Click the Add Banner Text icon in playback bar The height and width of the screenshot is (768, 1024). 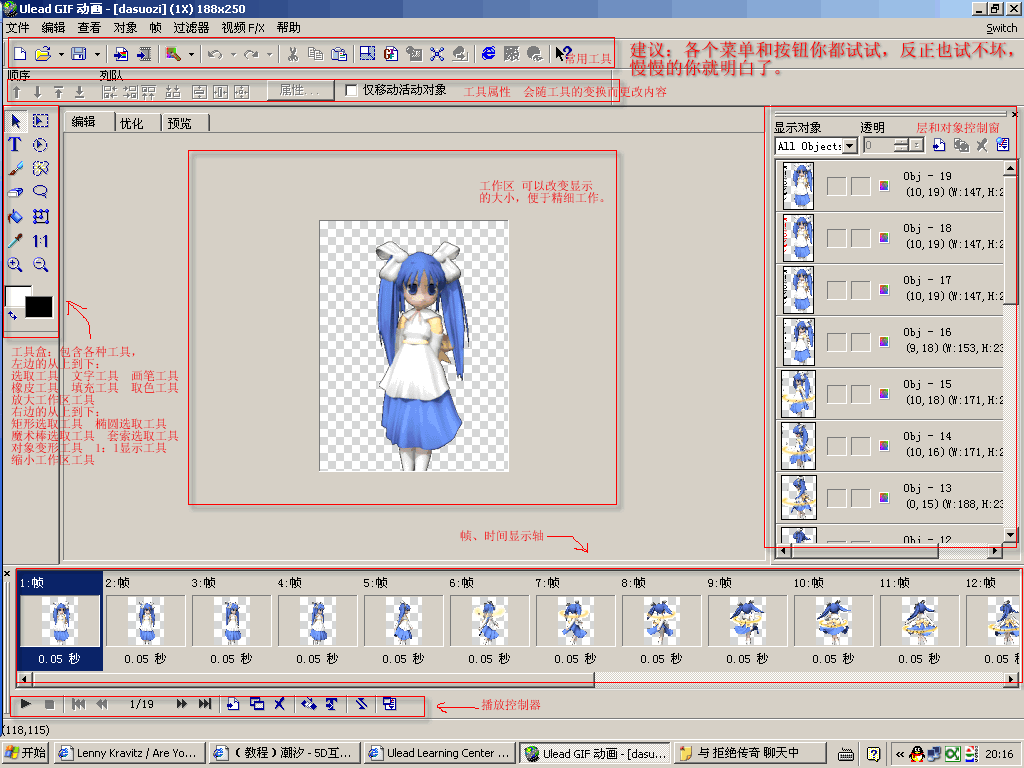coord(332,704)
